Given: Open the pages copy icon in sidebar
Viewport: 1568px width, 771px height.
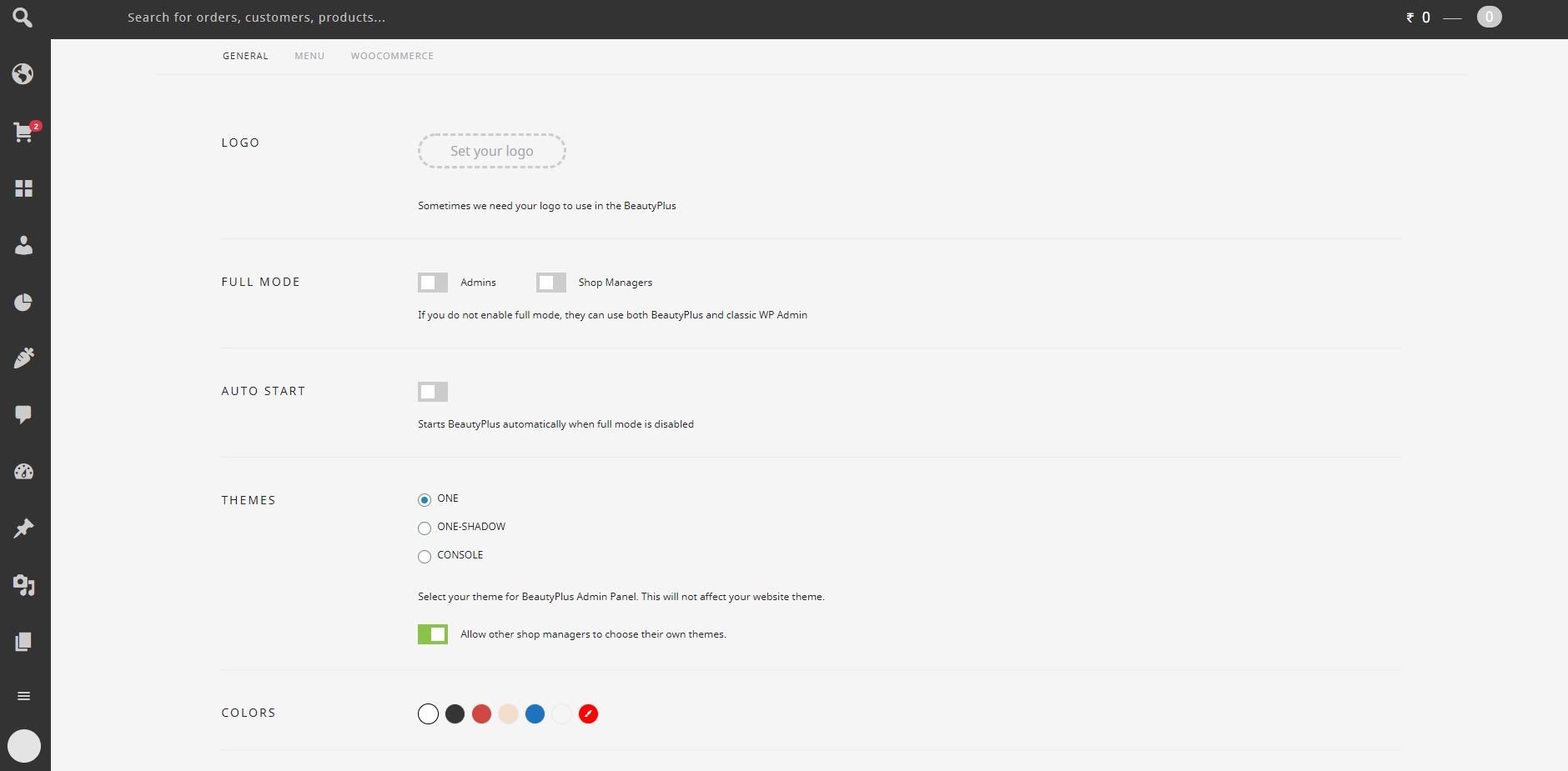Looking at the screenshot, I should 23,642.
